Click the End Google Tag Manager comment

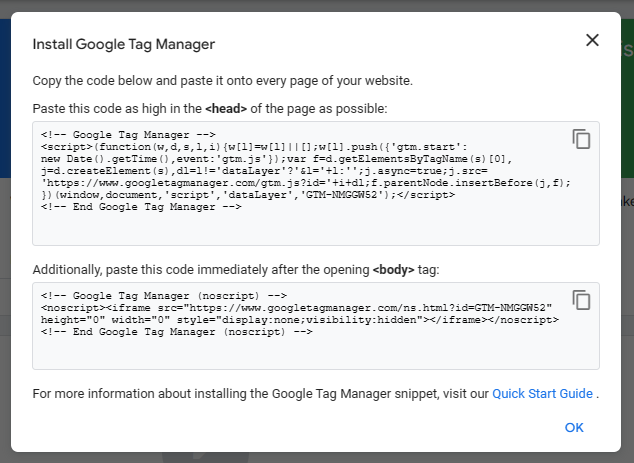click(141, 207)
